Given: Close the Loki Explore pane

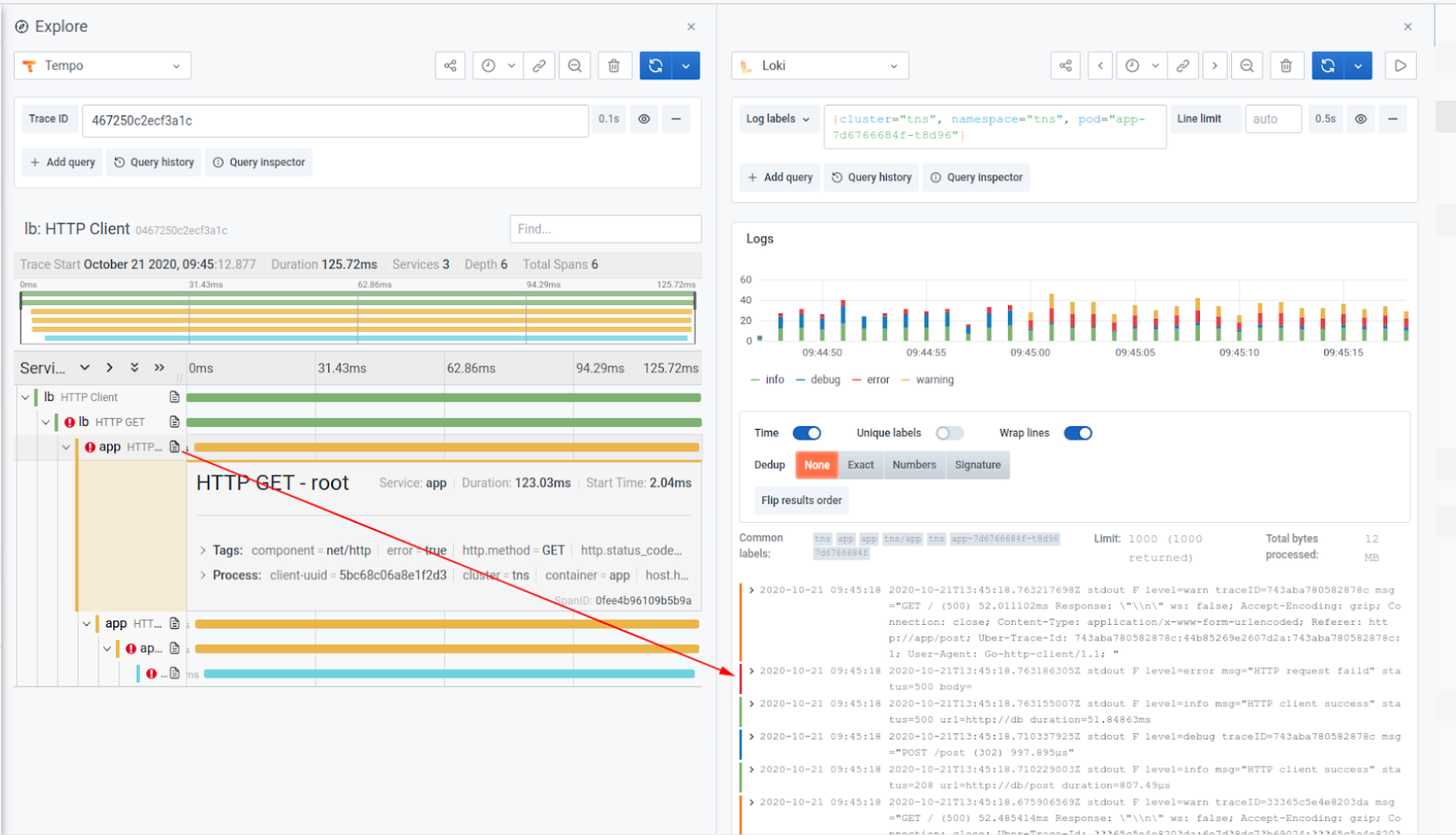Looking at the screenshot, I should click(1408, 27).
